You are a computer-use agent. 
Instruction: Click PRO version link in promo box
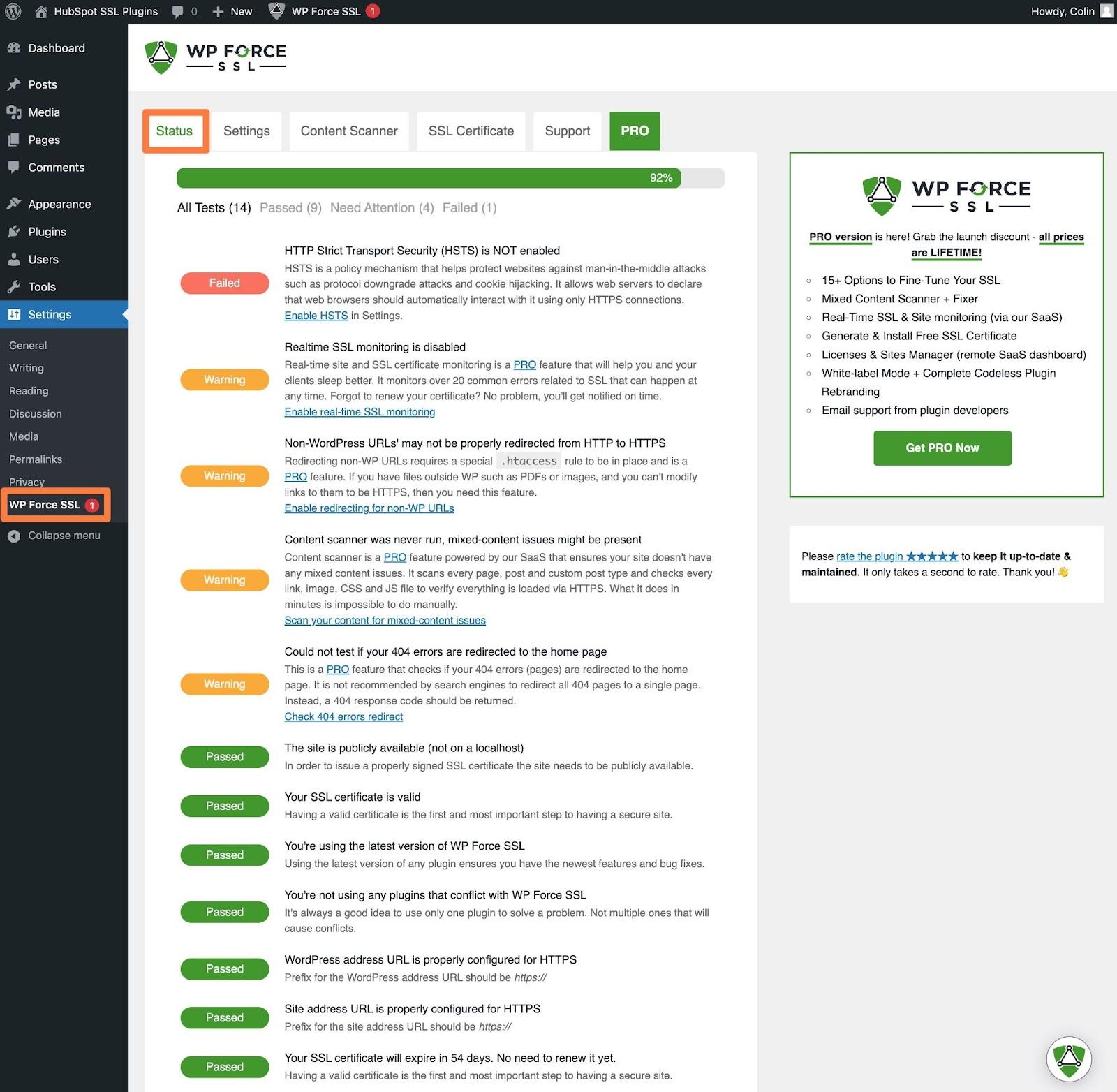[x=841, y=237]
